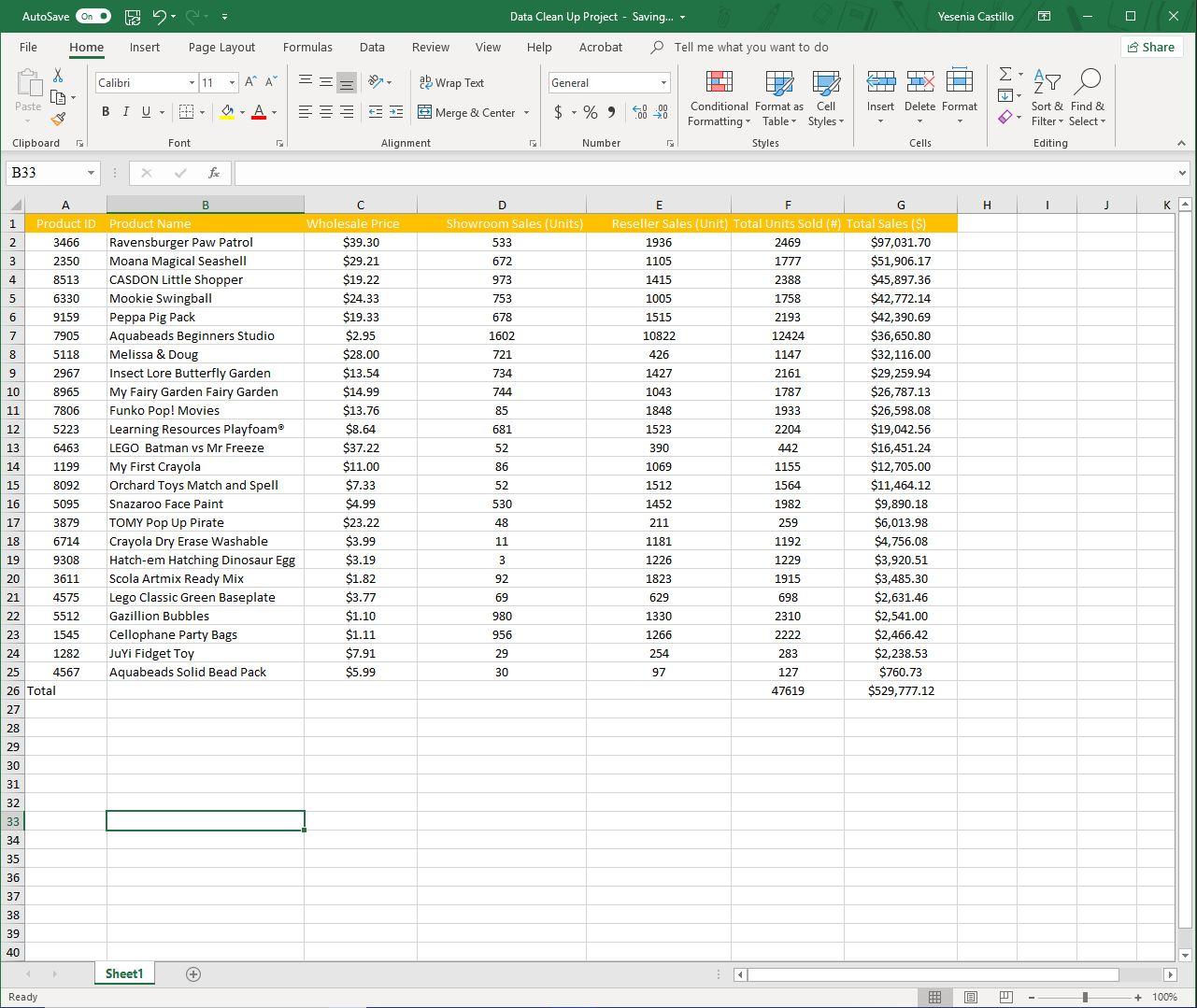The width and height of the screenshot is (1197, 1008).
Task: Toggle Align Left horizontal alignment
Action: 306,112
